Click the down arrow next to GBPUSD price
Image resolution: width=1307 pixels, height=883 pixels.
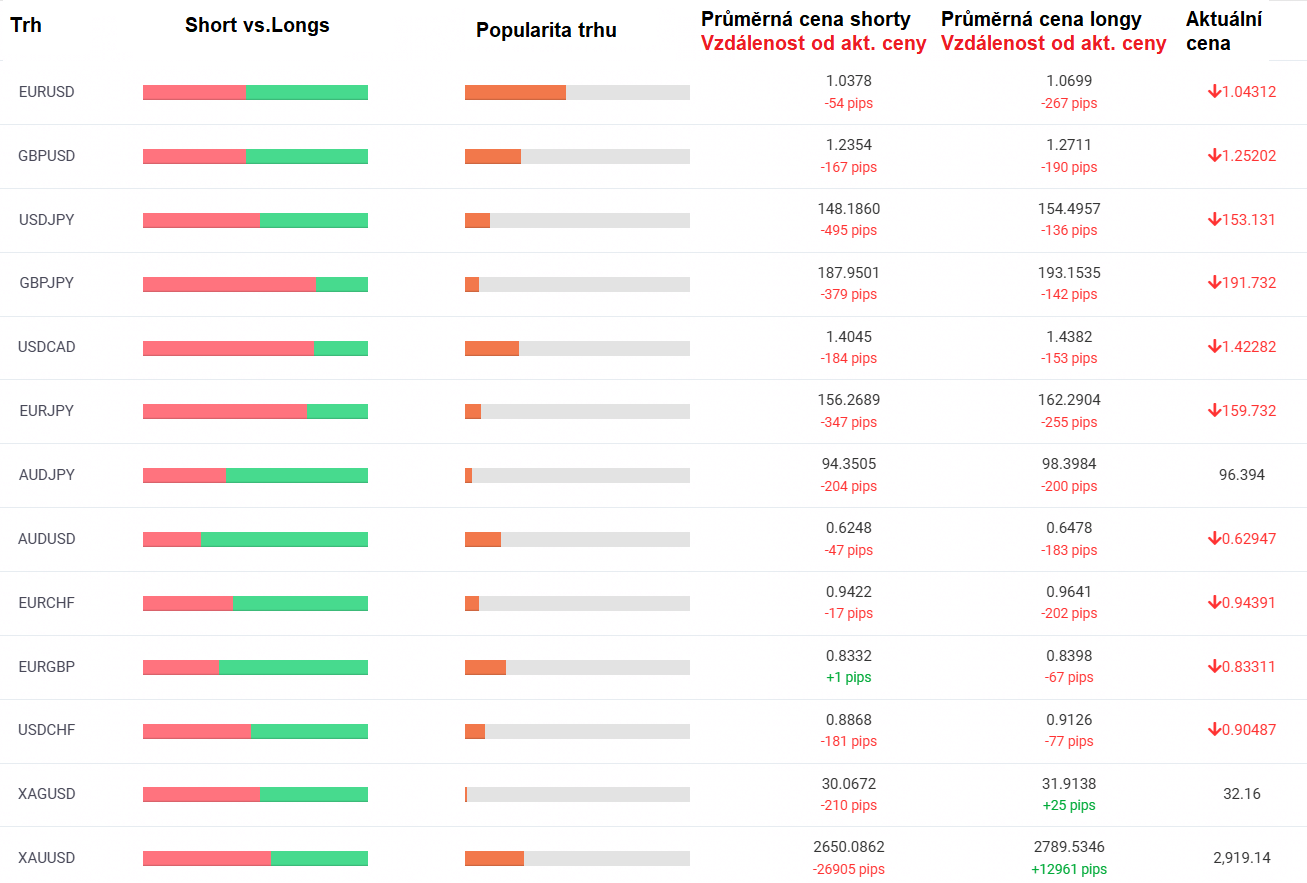(1214, 156)
